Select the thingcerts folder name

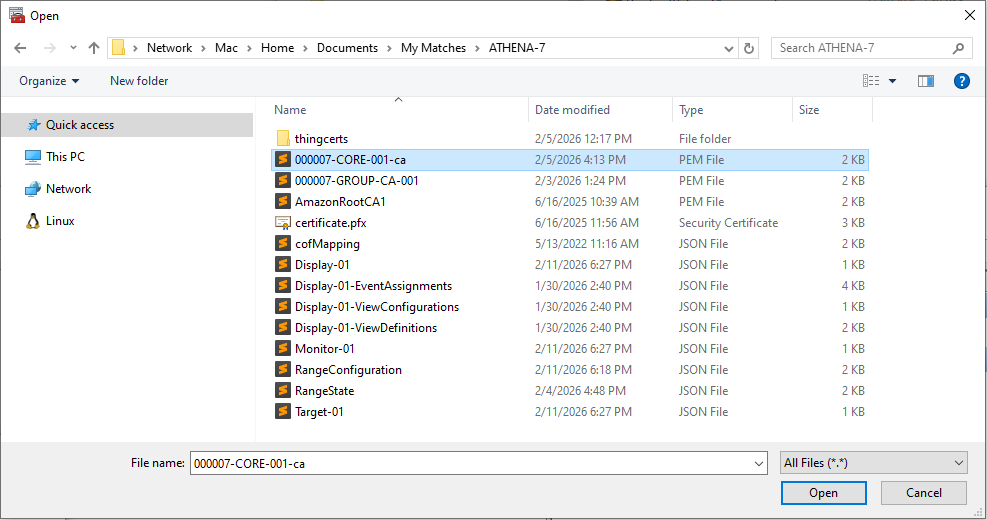(321, 139)
